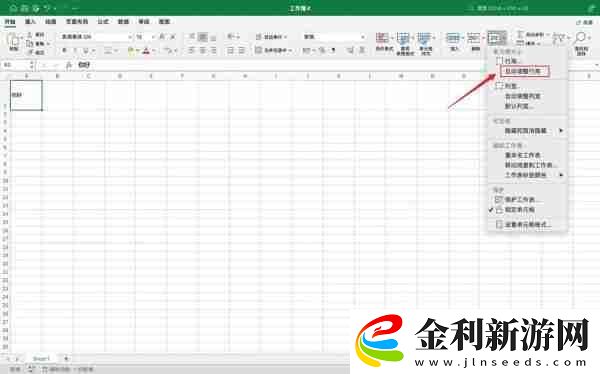Choose 自动调整列宽 (AutoFit Column Width) menu item

(x=527, y=96)
